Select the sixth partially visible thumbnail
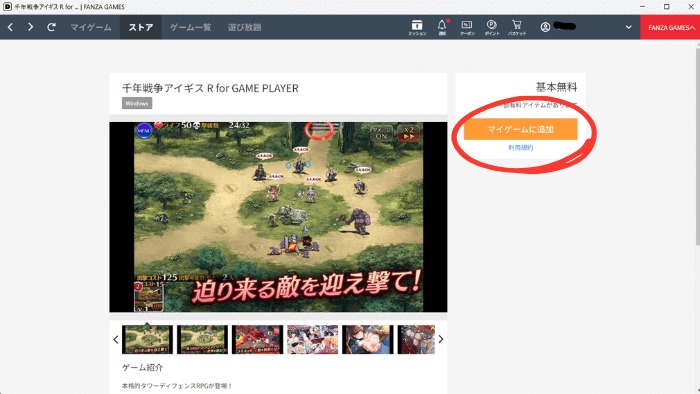 (x=416, y=340)
